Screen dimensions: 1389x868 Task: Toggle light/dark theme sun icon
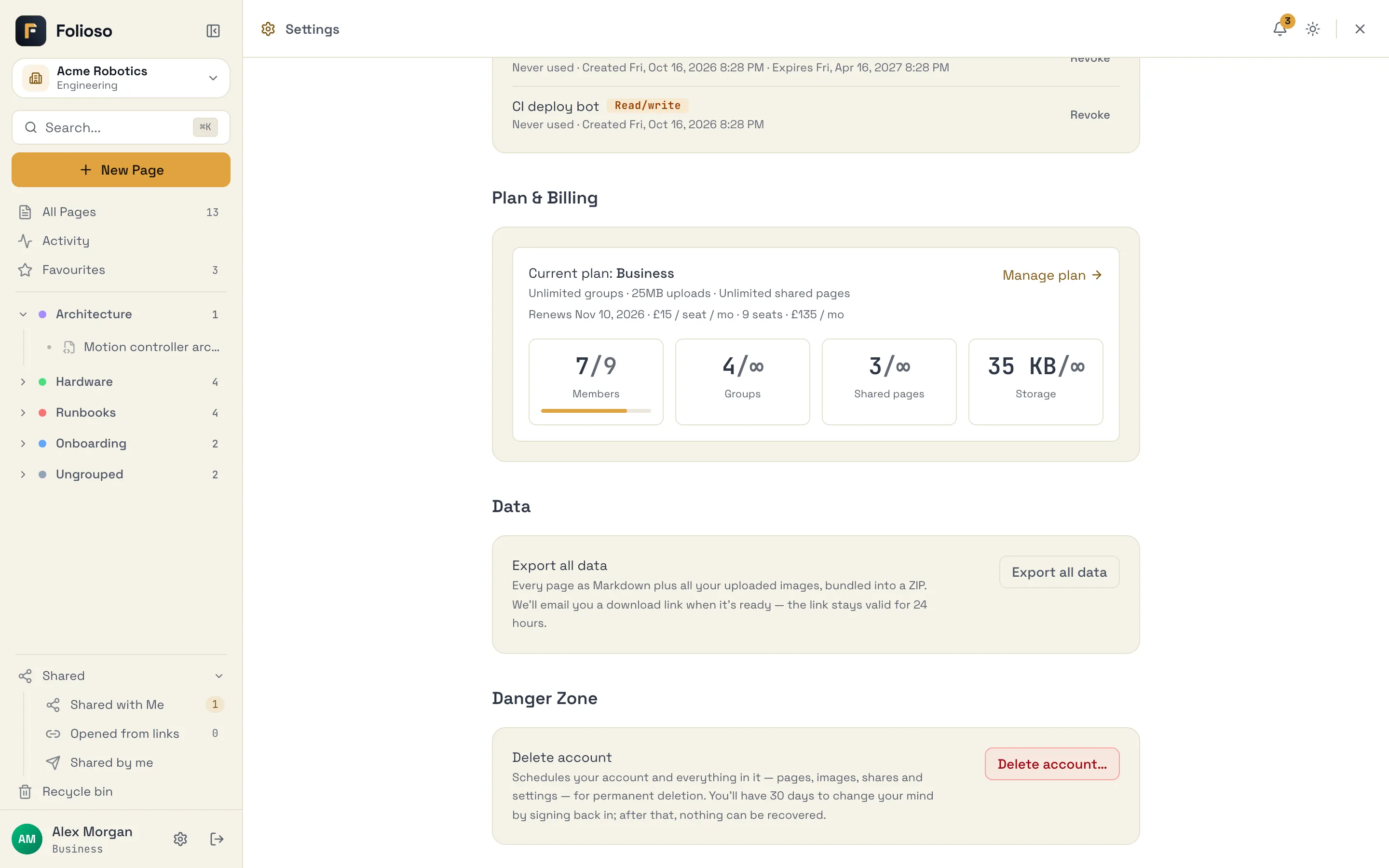[1313, 29]
